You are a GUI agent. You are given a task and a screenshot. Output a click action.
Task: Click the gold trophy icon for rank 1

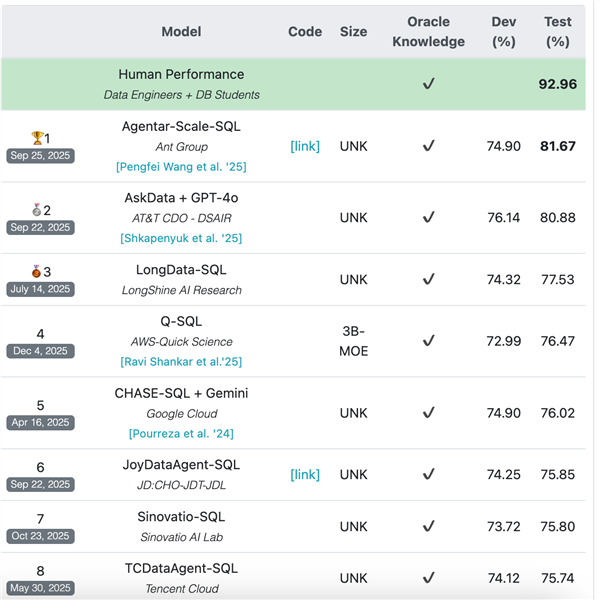click(36, 137)
